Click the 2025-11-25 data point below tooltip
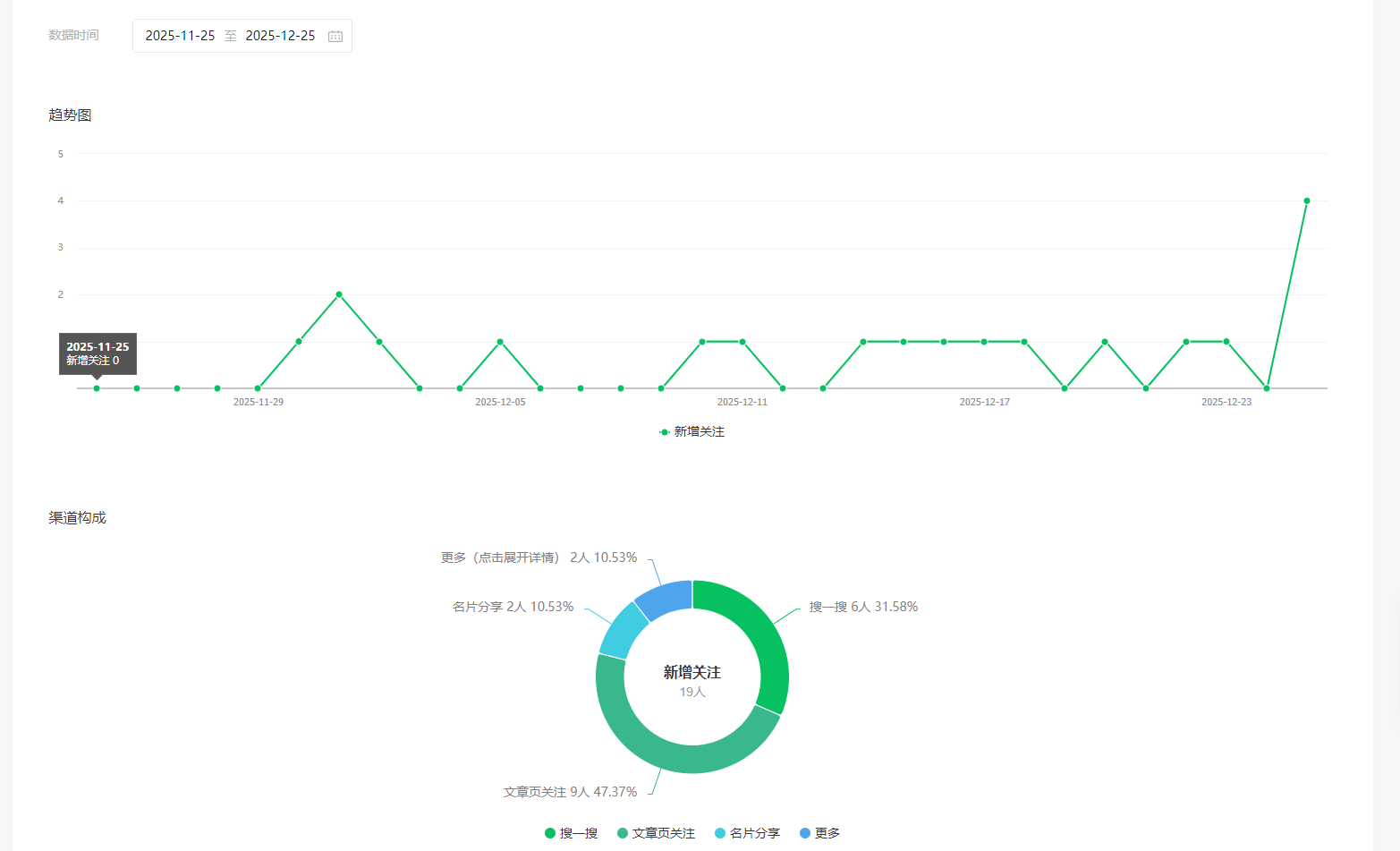Image resolution: width=1400 pixels, height=851 pixels. point(97,388)
